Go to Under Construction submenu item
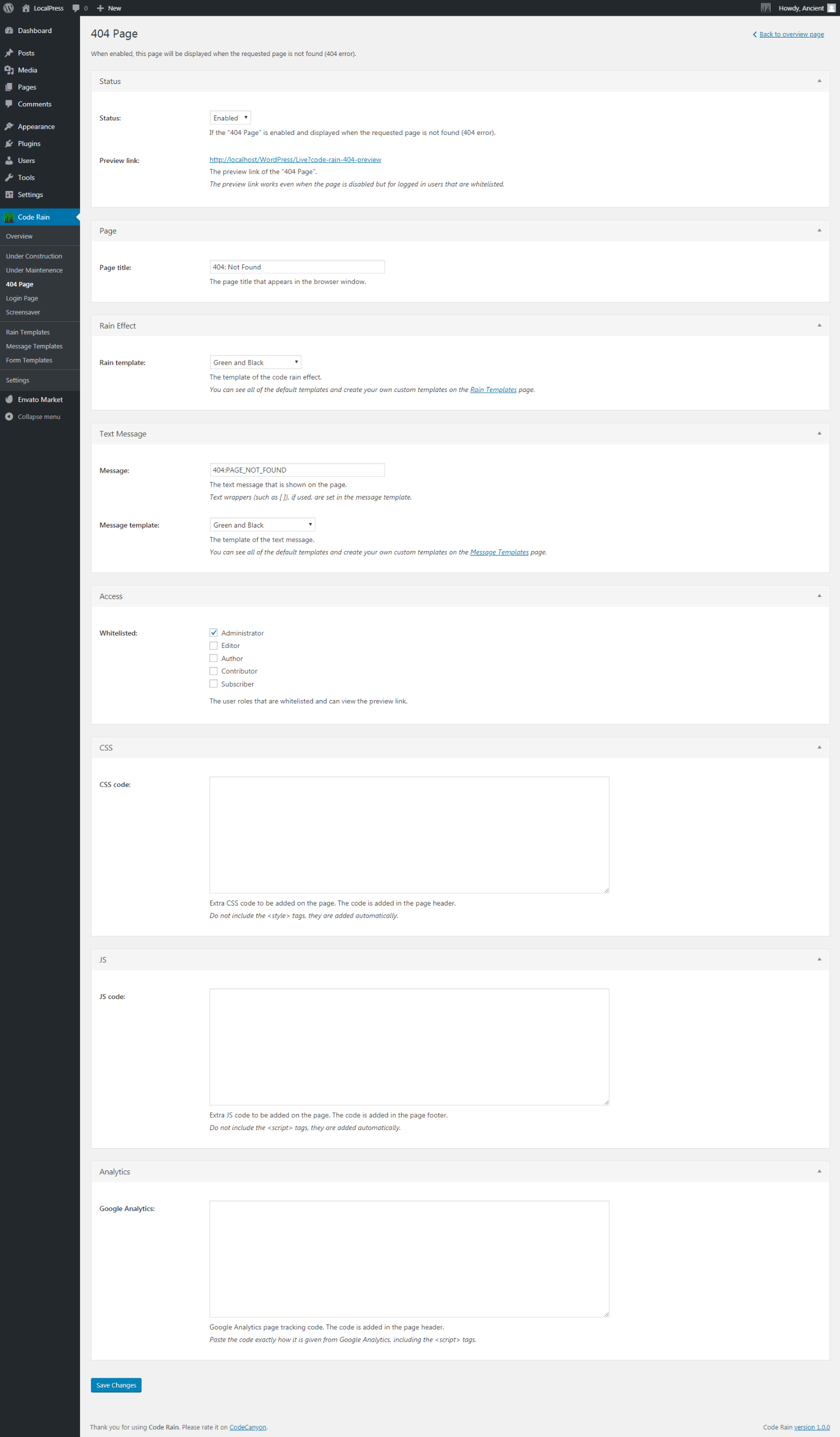 coord(34,256)
